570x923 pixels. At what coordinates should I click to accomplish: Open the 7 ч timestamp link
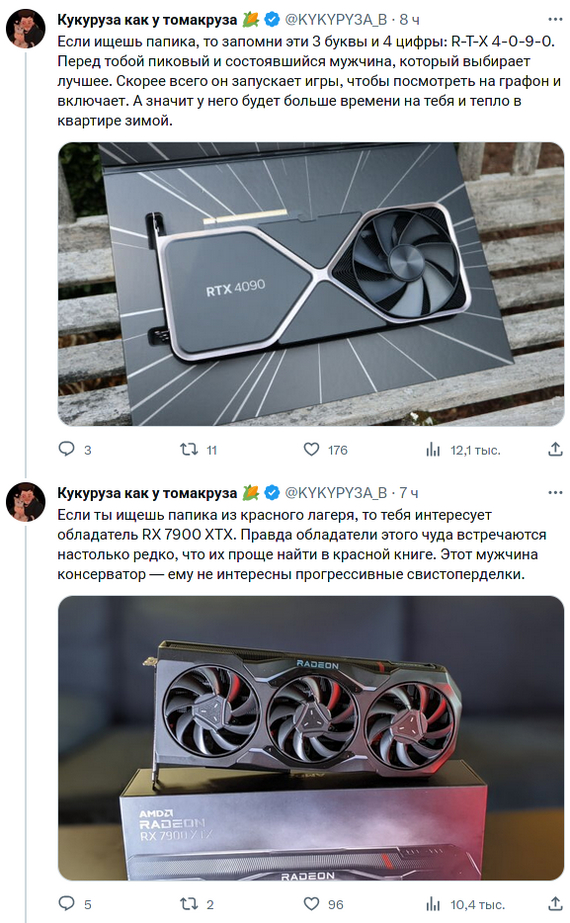pyautogui.click(x=409, y=493)
